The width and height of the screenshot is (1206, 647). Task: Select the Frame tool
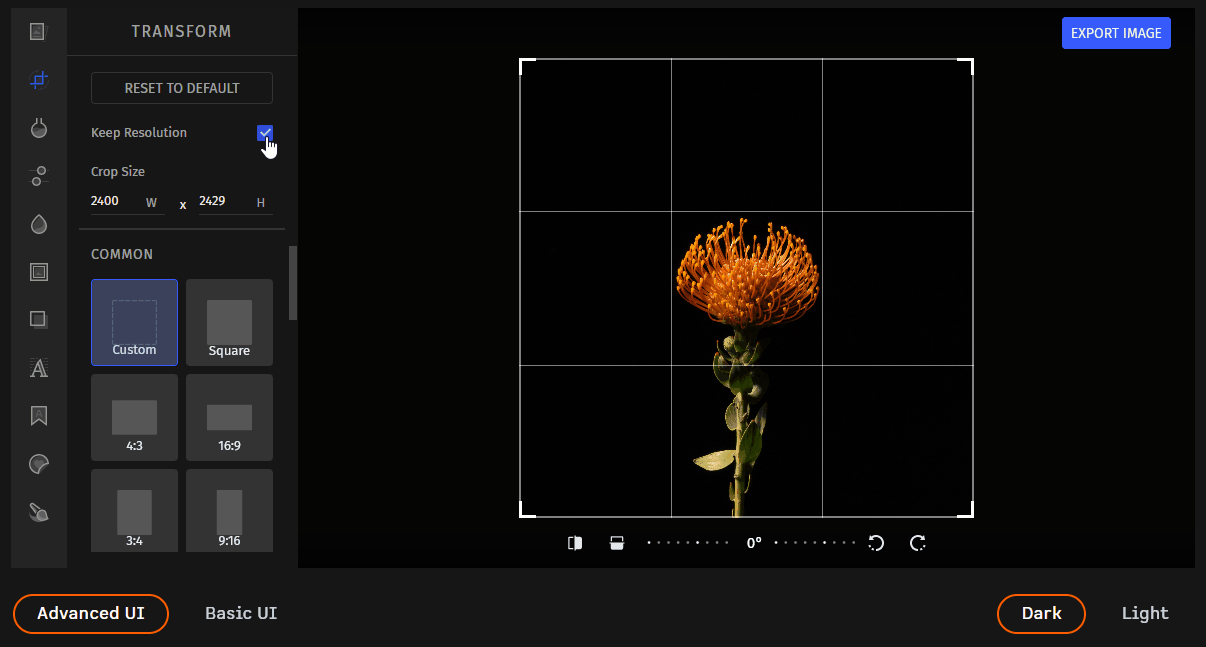pyautogui.click(x=38, y=271)
